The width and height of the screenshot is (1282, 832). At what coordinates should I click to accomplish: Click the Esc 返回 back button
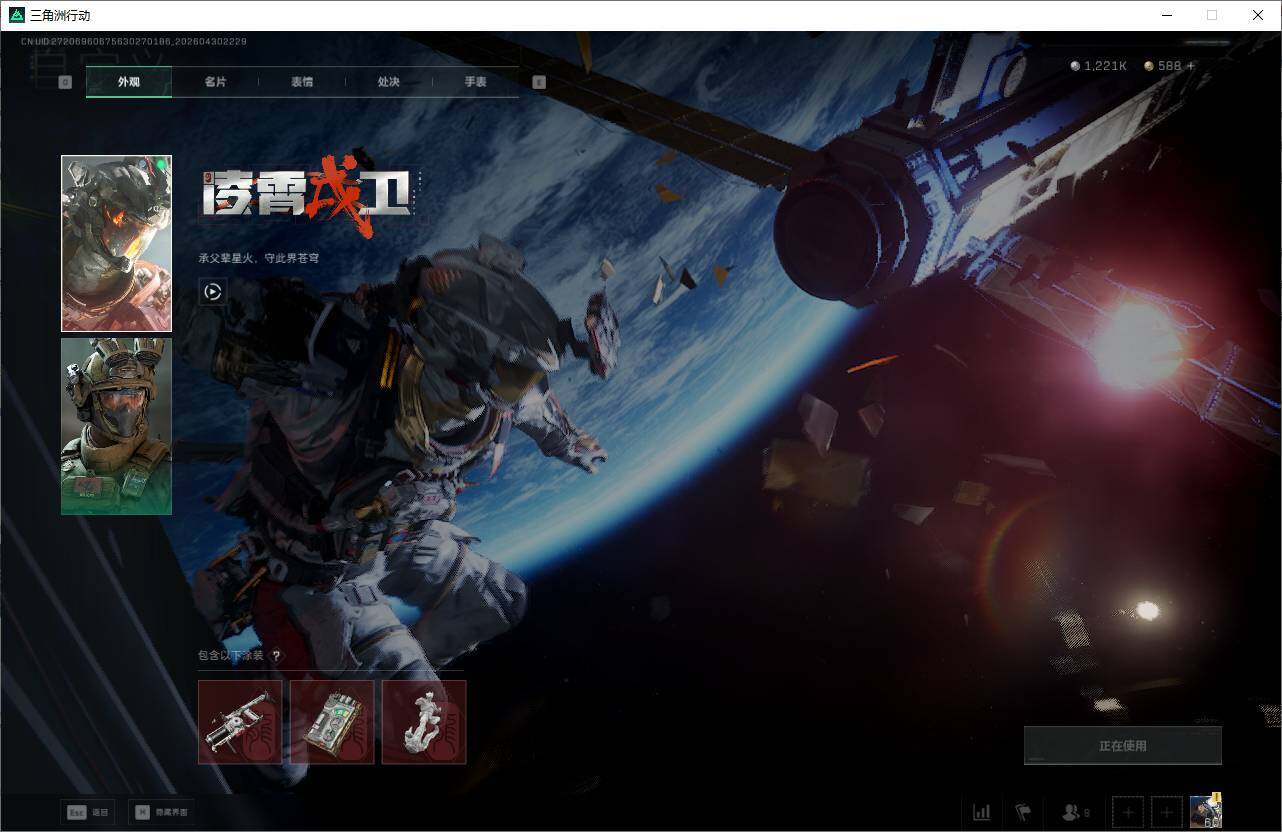pyautogui.click(x=87, y=812)
